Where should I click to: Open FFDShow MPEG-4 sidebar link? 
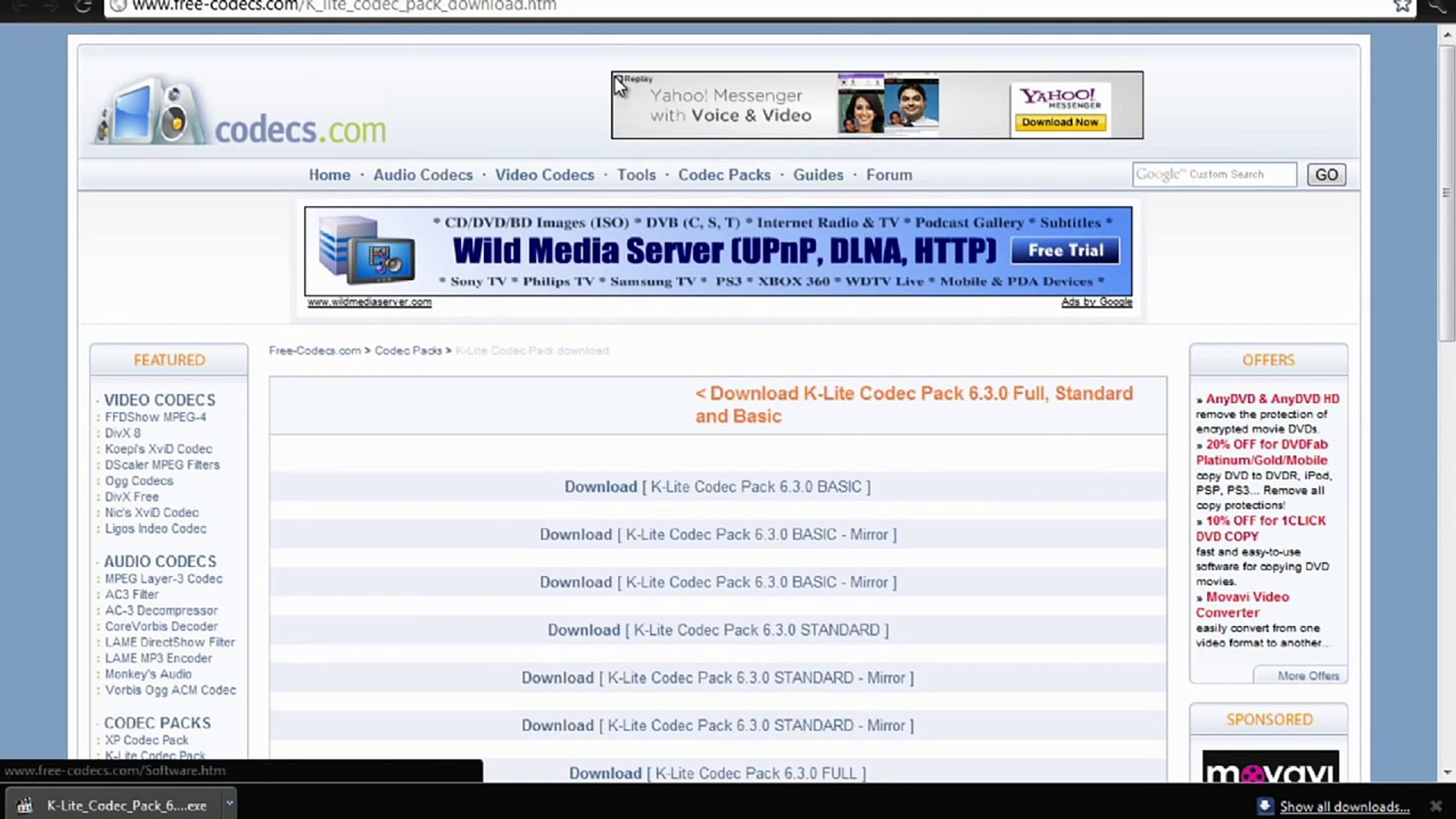[x=155, y=417]
